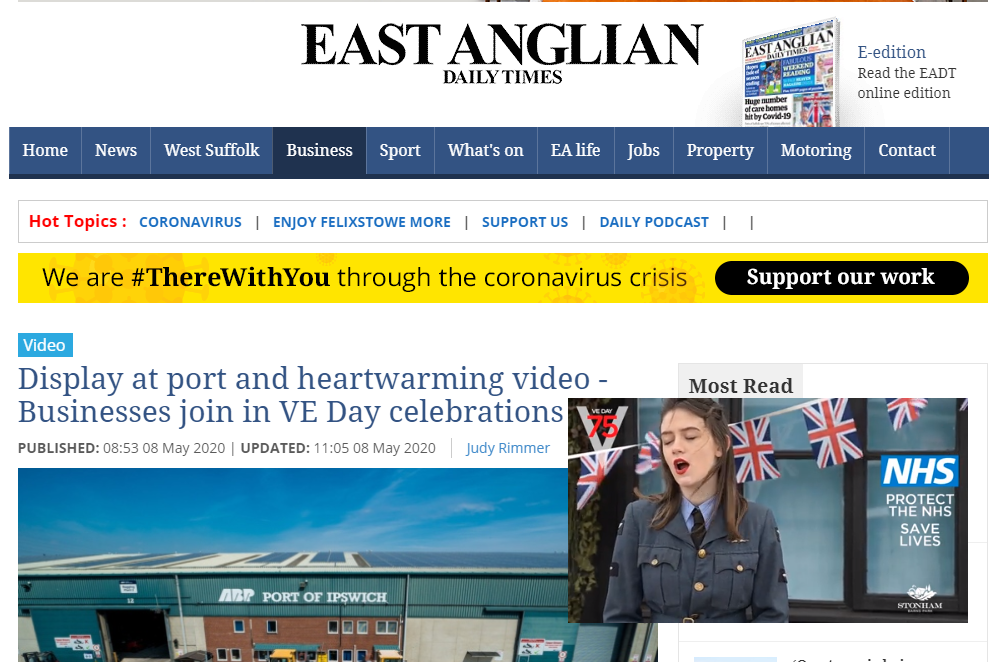989x662 pixels.
Task: Open the What's on menu
Action: click(x=486, y=151)
